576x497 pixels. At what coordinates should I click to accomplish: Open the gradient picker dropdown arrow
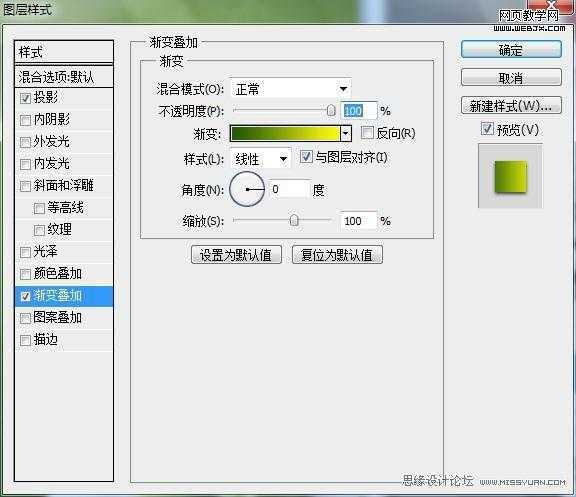(346, 133)
